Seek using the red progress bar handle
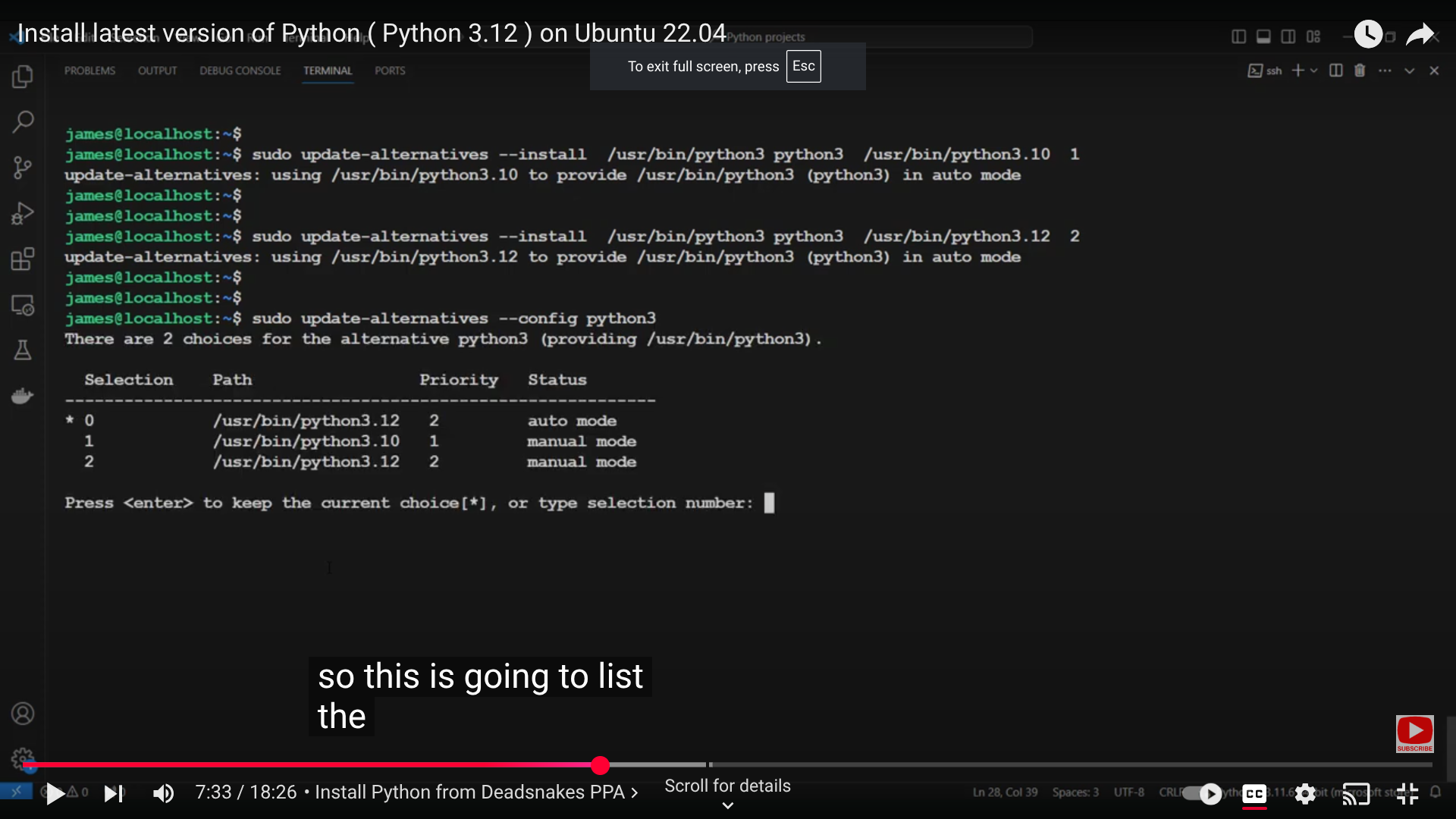This screenshot has height=819, width=1456. click(600, 765)
